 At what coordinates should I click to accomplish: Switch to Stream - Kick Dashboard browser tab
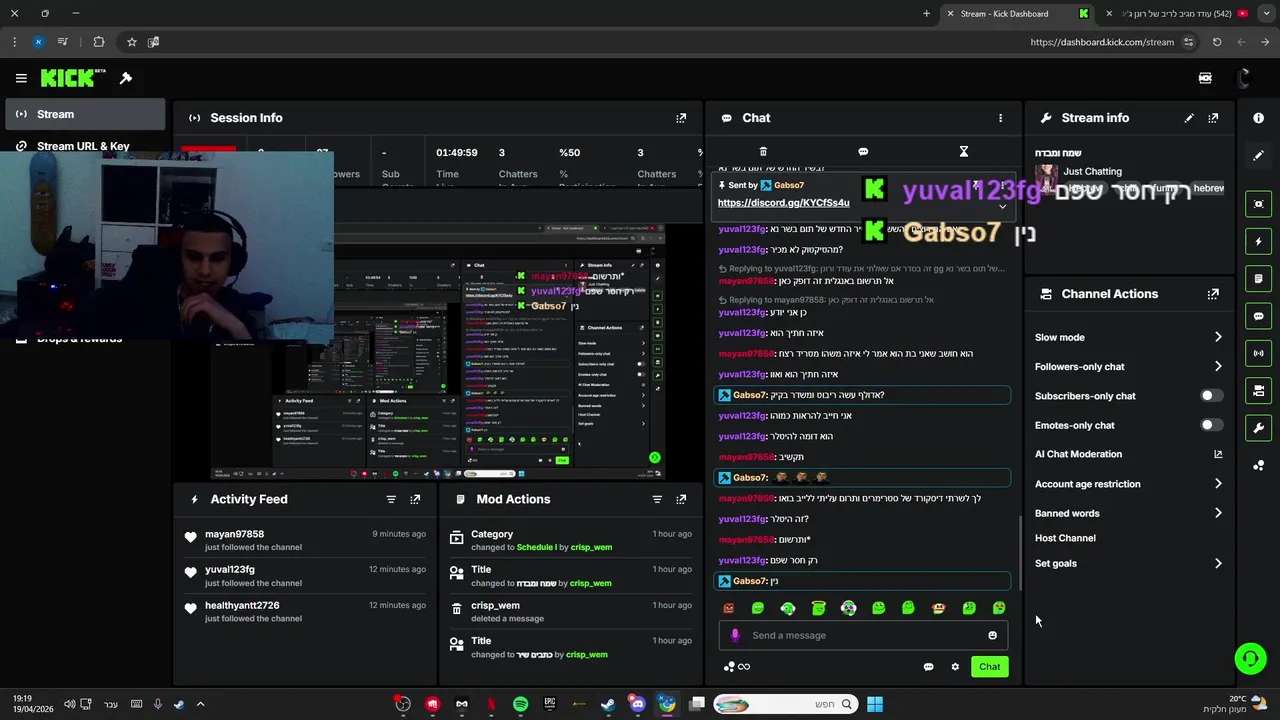coord(1017,14)
